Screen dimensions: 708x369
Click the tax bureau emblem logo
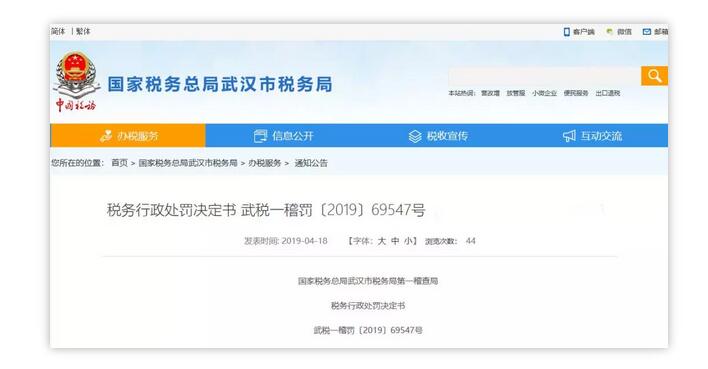tap(76, 74)
